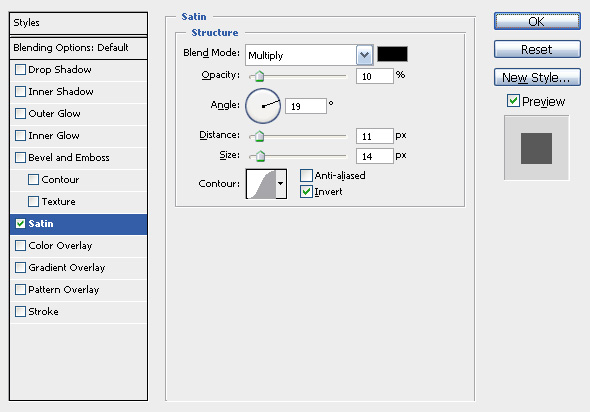Image resolution: width=590 pixels, height=412 pixels.
Task: Enable the Anti-aliased checkbox
Action: click(306, 175)
